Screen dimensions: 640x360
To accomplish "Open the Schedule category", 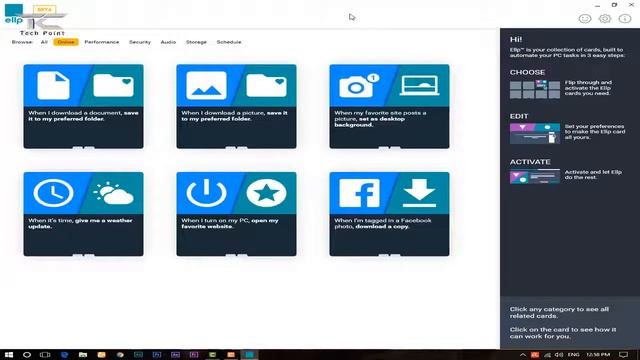I will [x=229, y=42].
